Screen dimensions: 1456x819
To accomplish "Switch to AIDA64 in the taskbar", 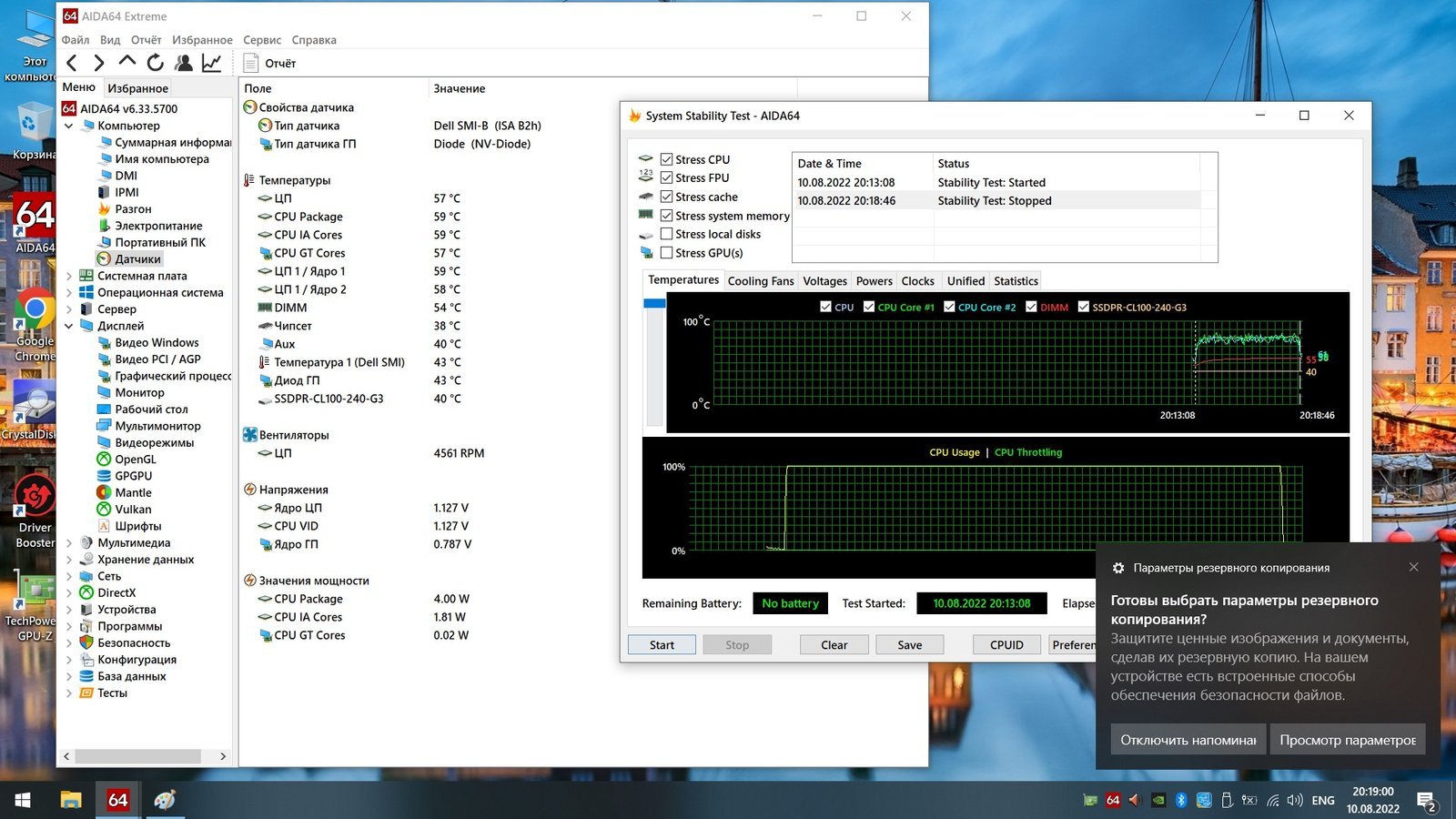I will point(118,800).
